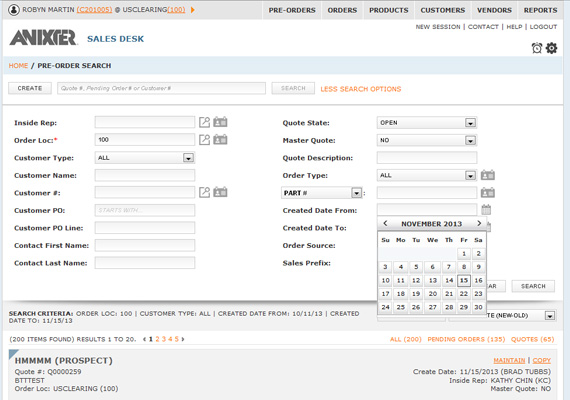The image size is (570, 400).
Task: Click the HMMMM (PROSPECT) result title
Action: pos(64,361)
